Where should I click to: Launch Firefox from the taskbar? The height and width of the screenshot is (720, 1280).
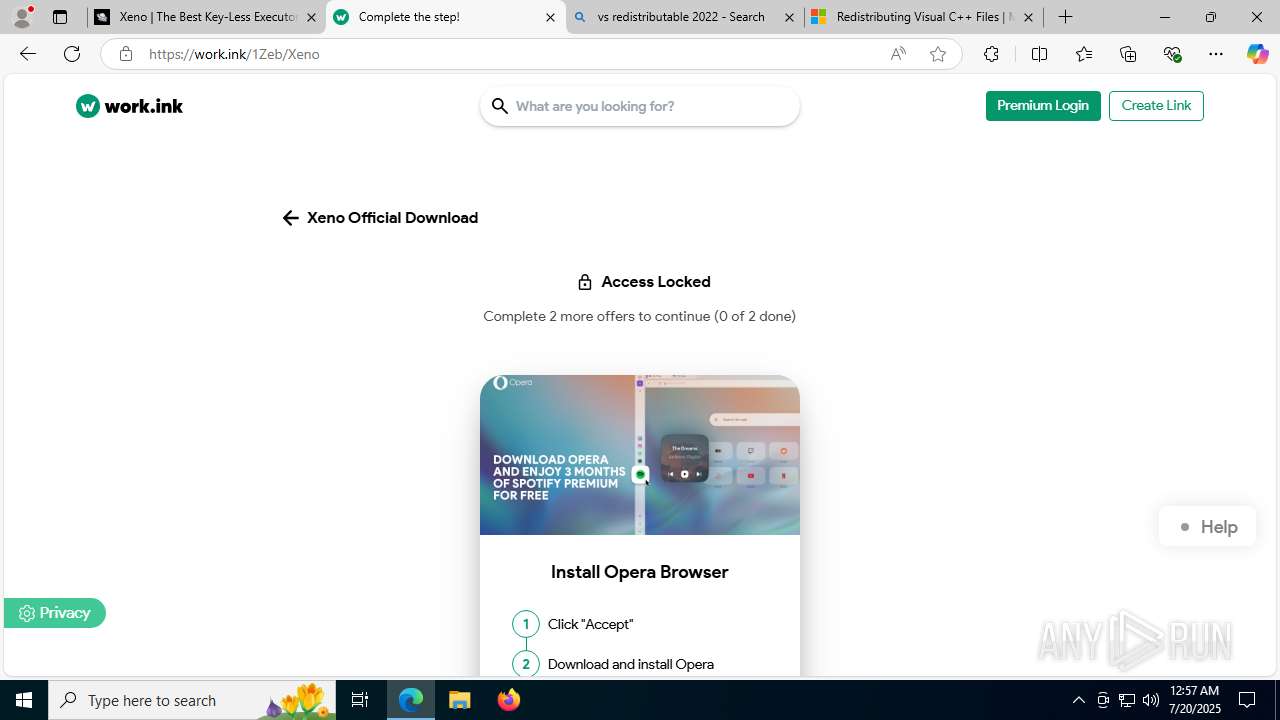pos(509,700)
